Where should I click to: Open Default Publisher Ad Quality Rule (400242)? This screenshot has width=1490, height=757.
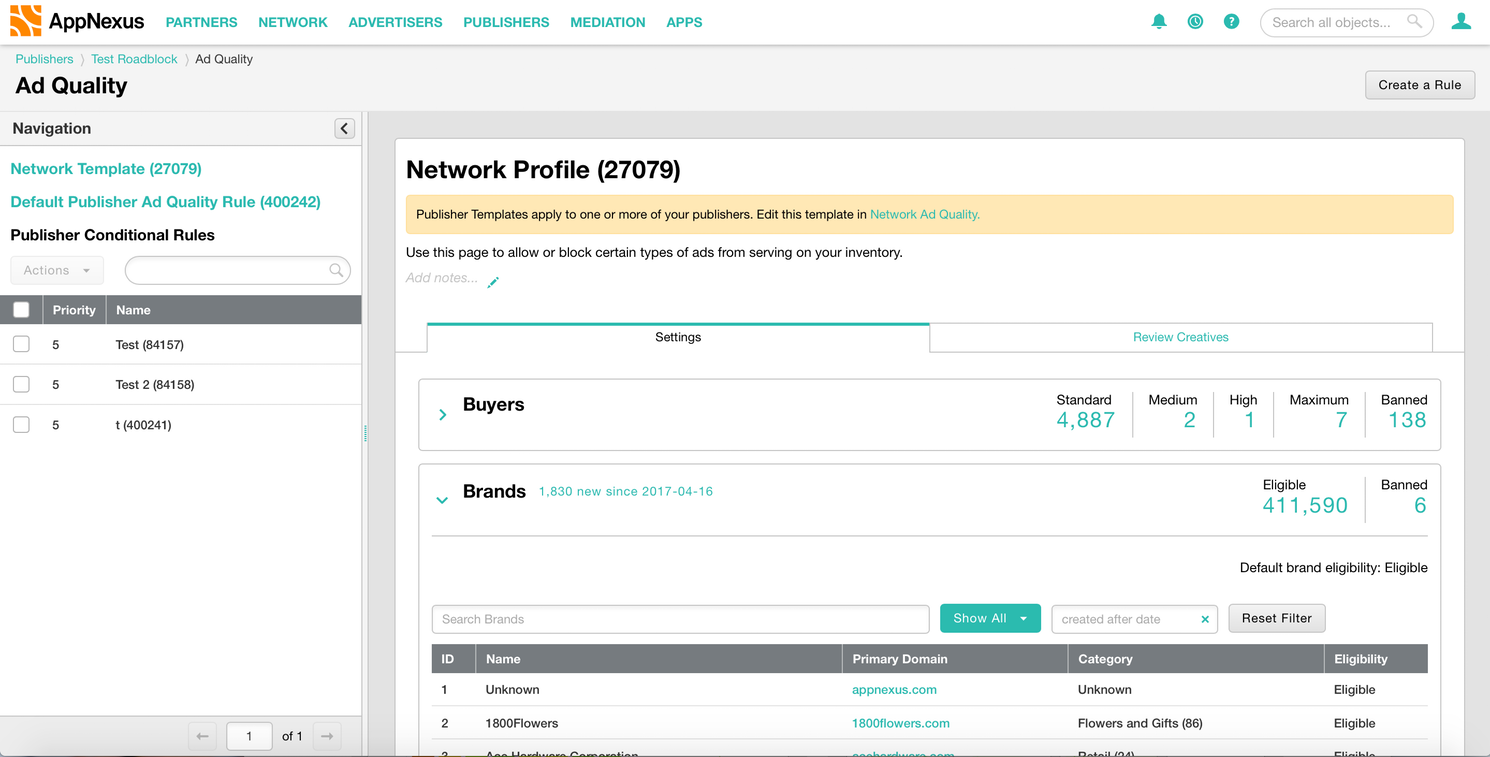tap(165, 202)
